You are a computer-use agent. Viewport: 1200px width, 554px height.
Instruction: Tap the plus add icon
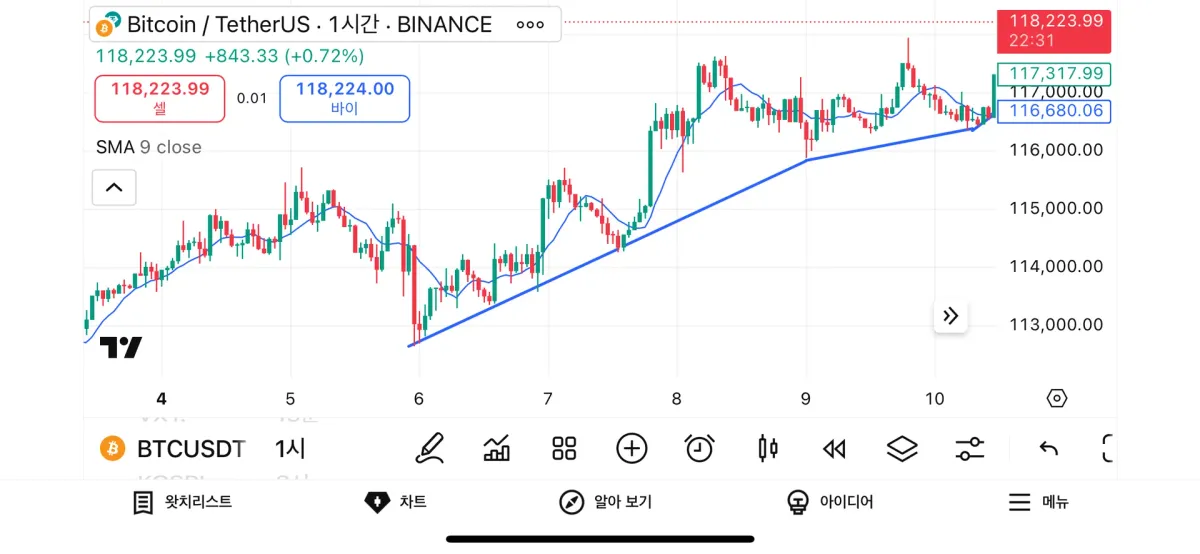pyautogui.click(x=632, y=448)
